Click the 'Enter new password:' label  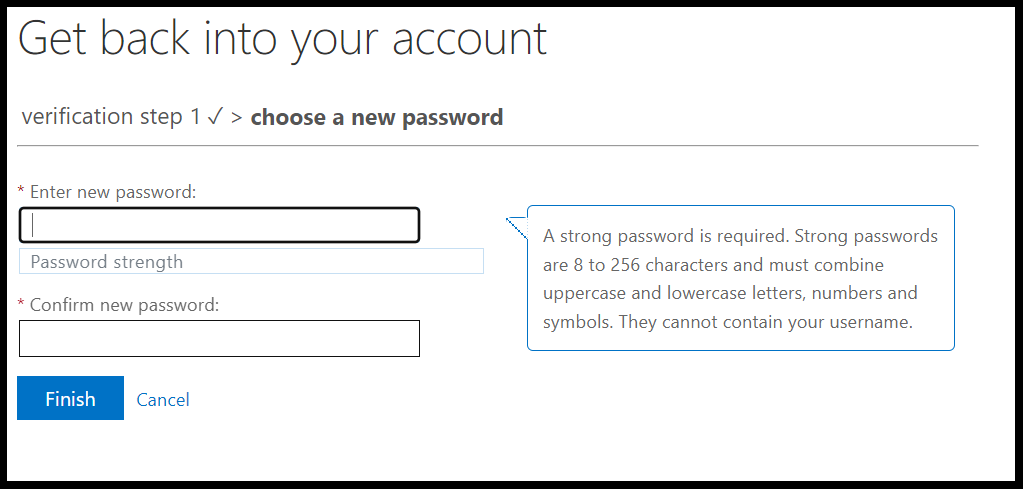pyautogui.click(x=113, y=191)
